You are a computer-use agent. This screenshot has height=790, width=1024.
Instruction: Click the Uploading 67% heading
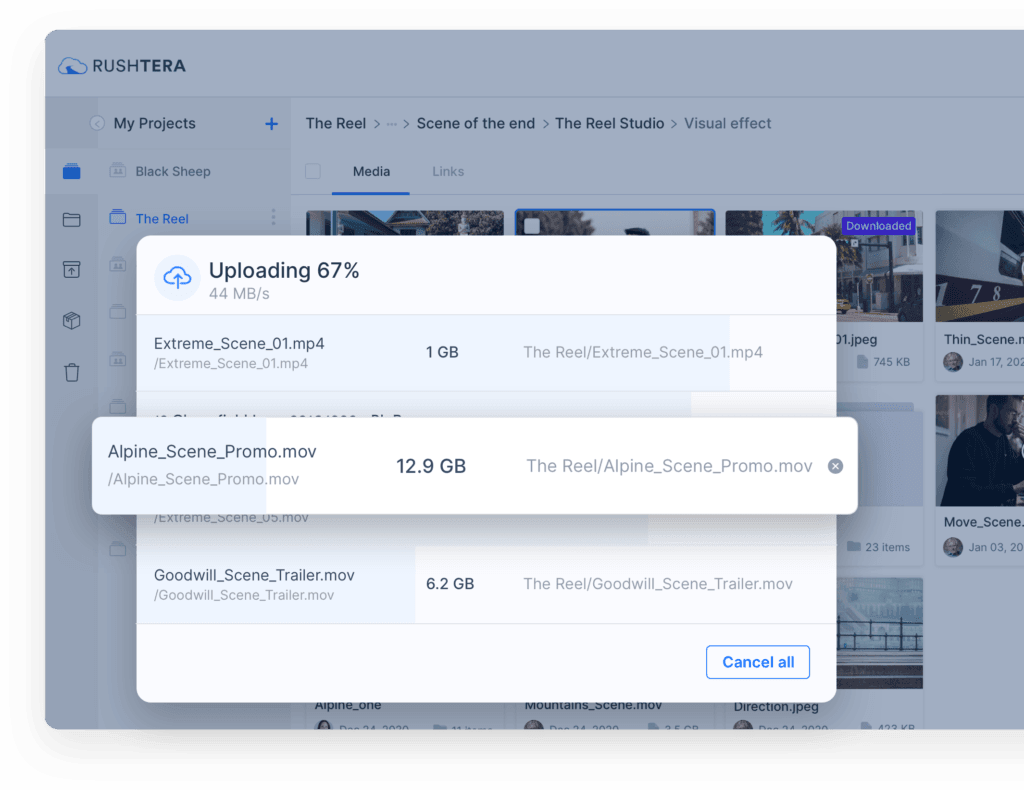[284, 270]
